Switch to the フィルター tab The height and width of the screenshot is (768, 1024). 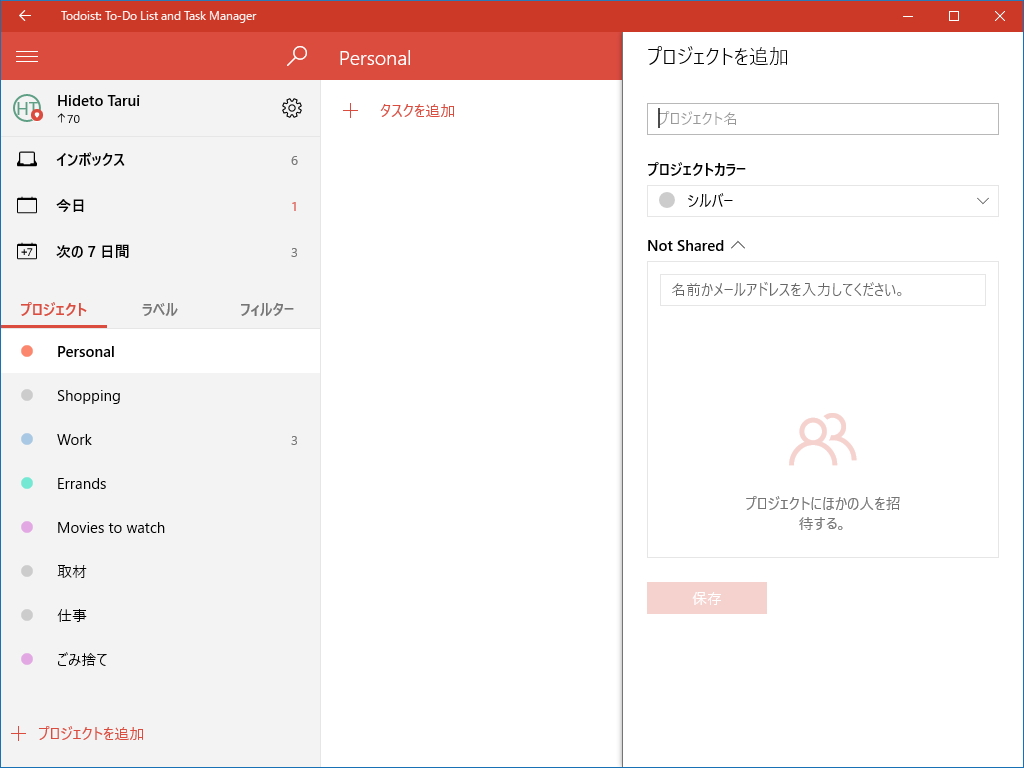coord(267,310)
